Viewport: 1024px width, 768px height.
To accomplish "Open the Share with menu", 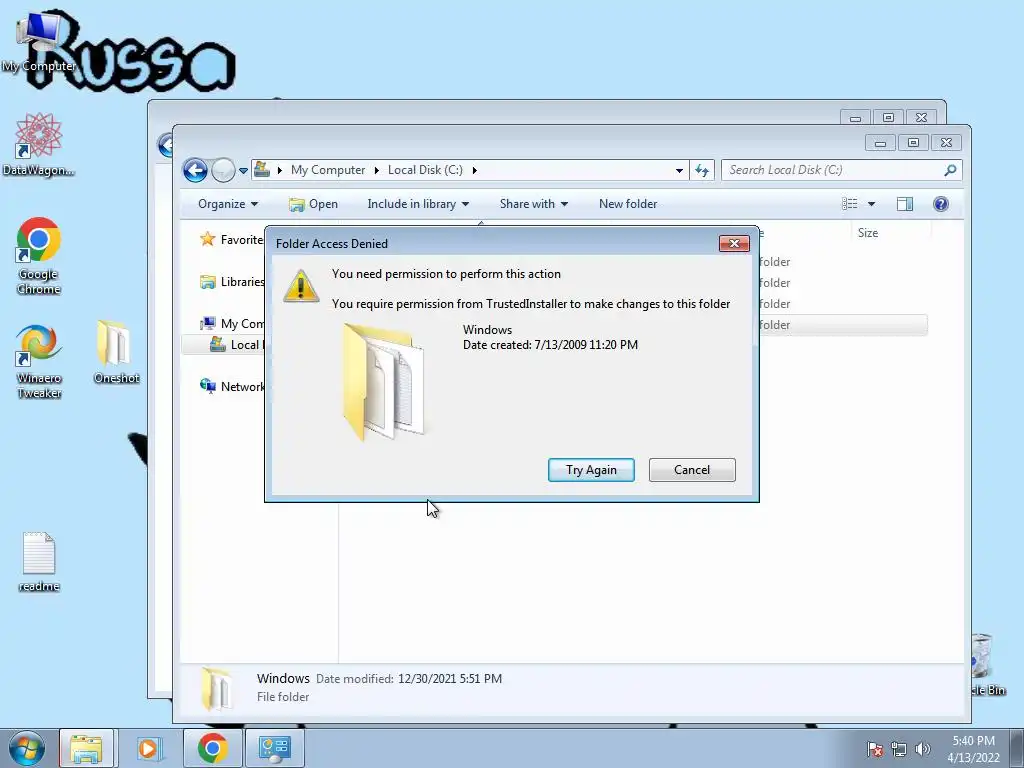I will tap(534, 204).
